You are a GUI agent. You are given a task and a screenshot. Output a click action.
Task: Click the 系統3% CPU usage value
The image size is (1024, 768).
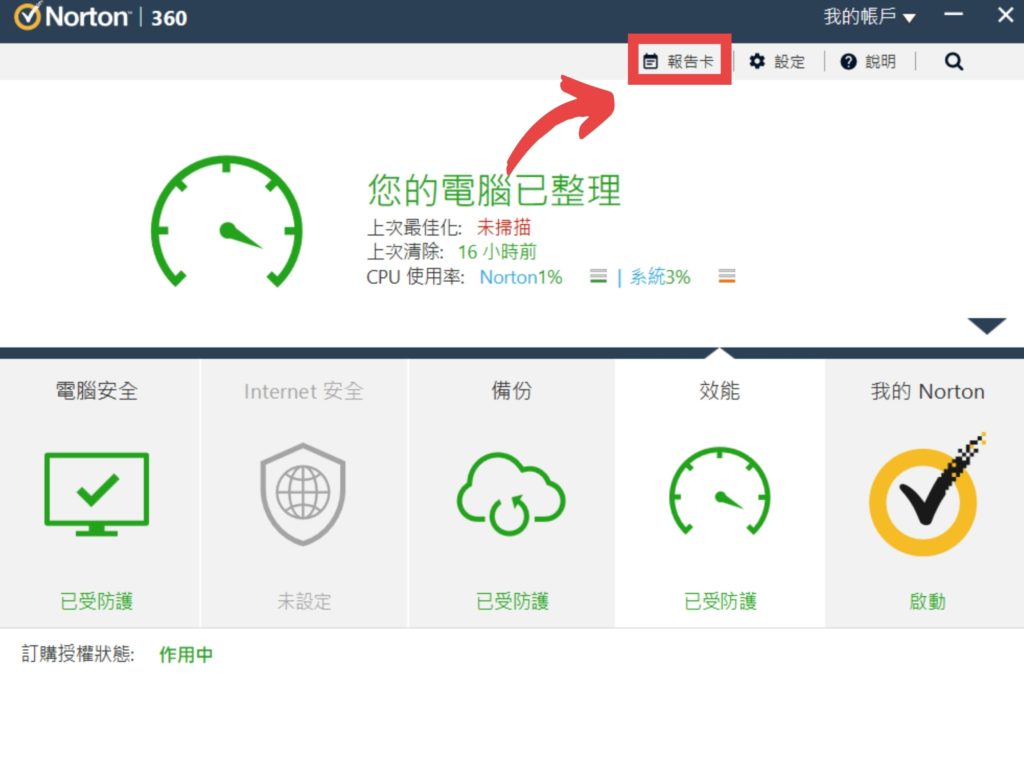click(x=660, y=277)
